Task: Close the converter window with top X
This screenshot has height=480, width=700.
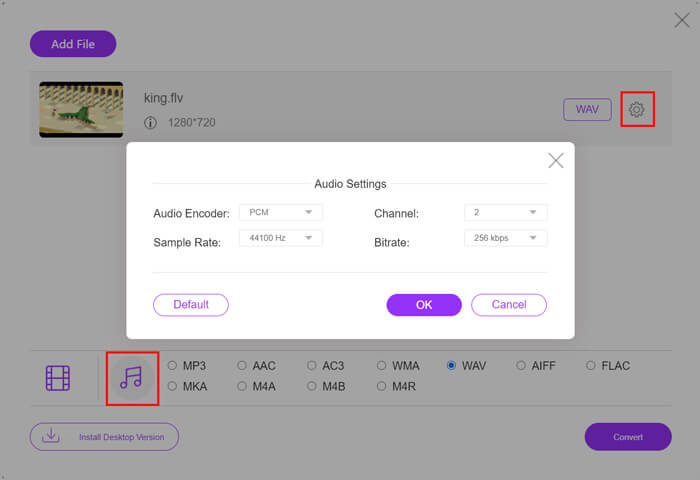Action: point(682,20)
